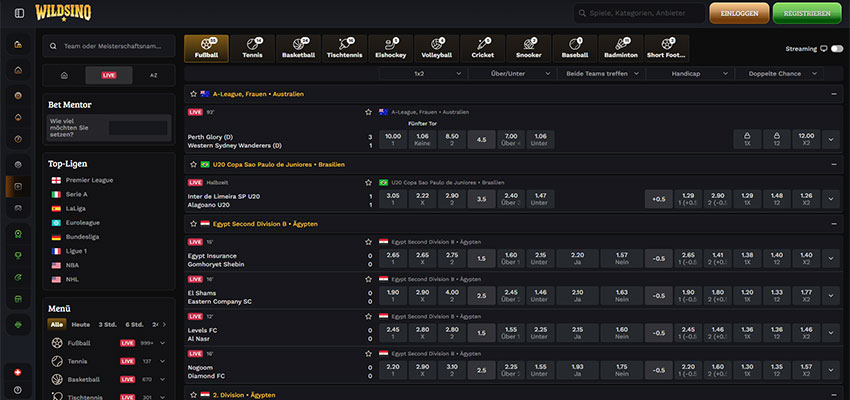The height and width of the screenshot is (400, 850).
Task: Open the Handicap market dropdown
Action: coord(689,74)
